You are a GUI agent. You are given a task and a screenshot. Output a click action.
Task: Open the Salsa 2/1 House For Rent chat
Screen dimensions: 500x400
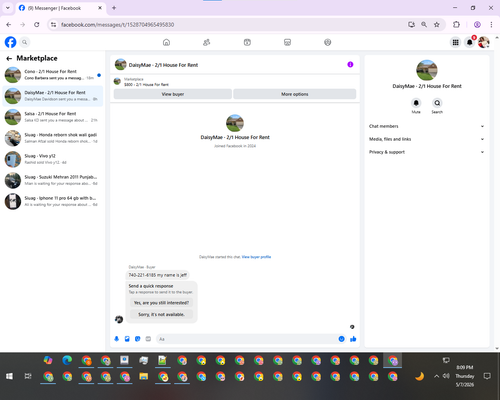tap(53, 117)
